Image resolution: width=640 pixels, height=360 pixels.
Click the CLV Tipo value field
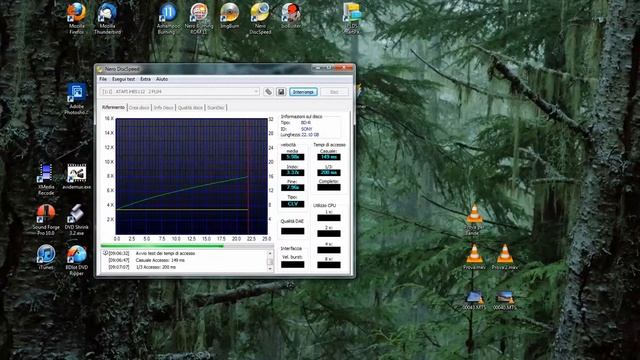[293, 204]
